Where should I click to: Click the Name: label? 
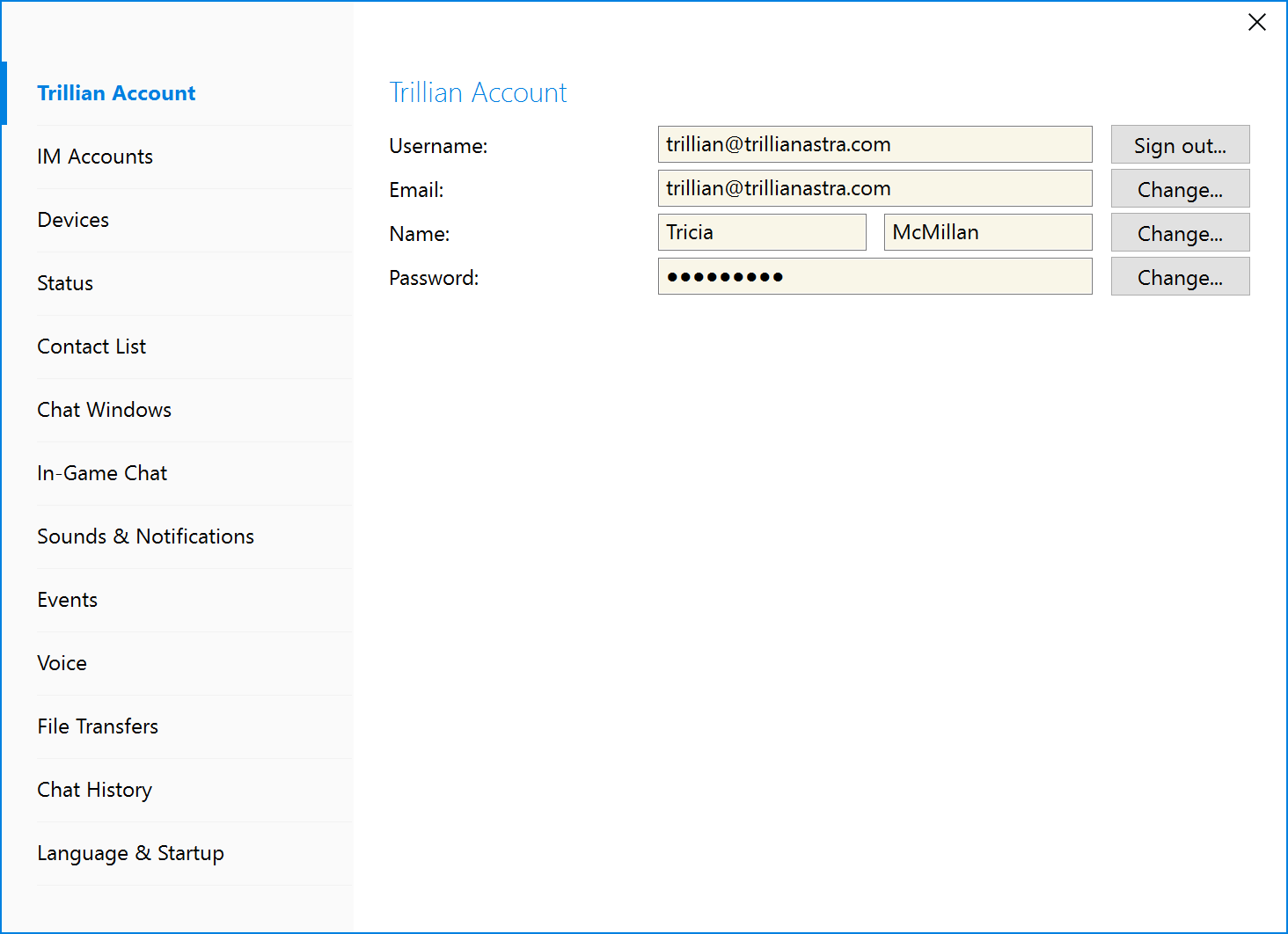click(419, 234)
